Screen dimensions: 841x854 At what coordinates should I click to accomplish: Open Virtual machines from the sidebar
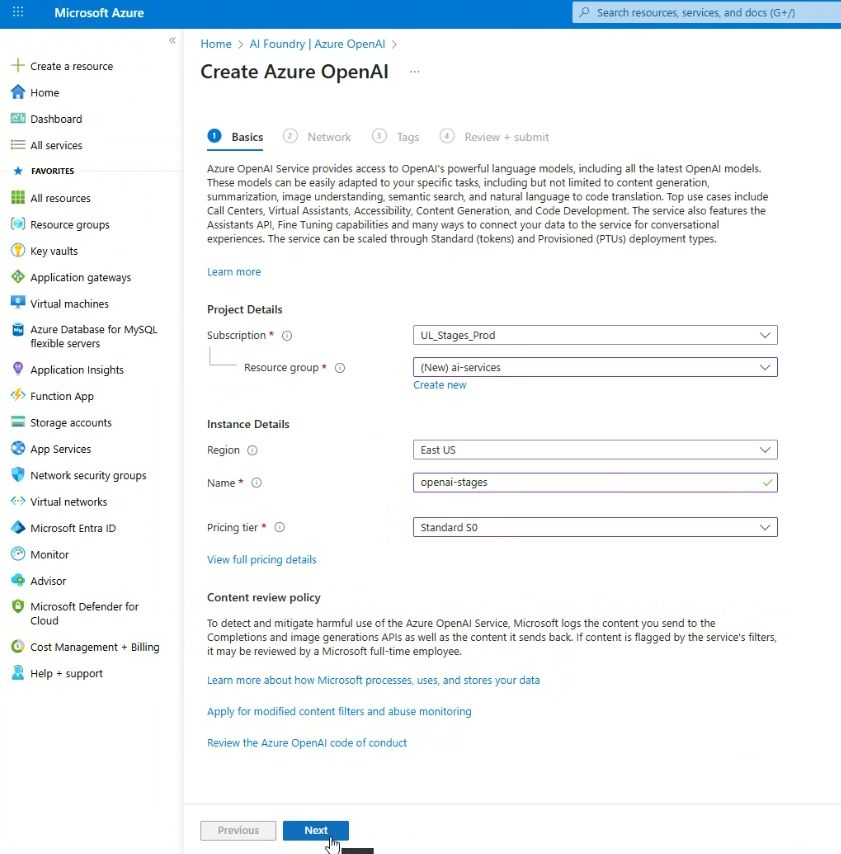tap(69, 304)
